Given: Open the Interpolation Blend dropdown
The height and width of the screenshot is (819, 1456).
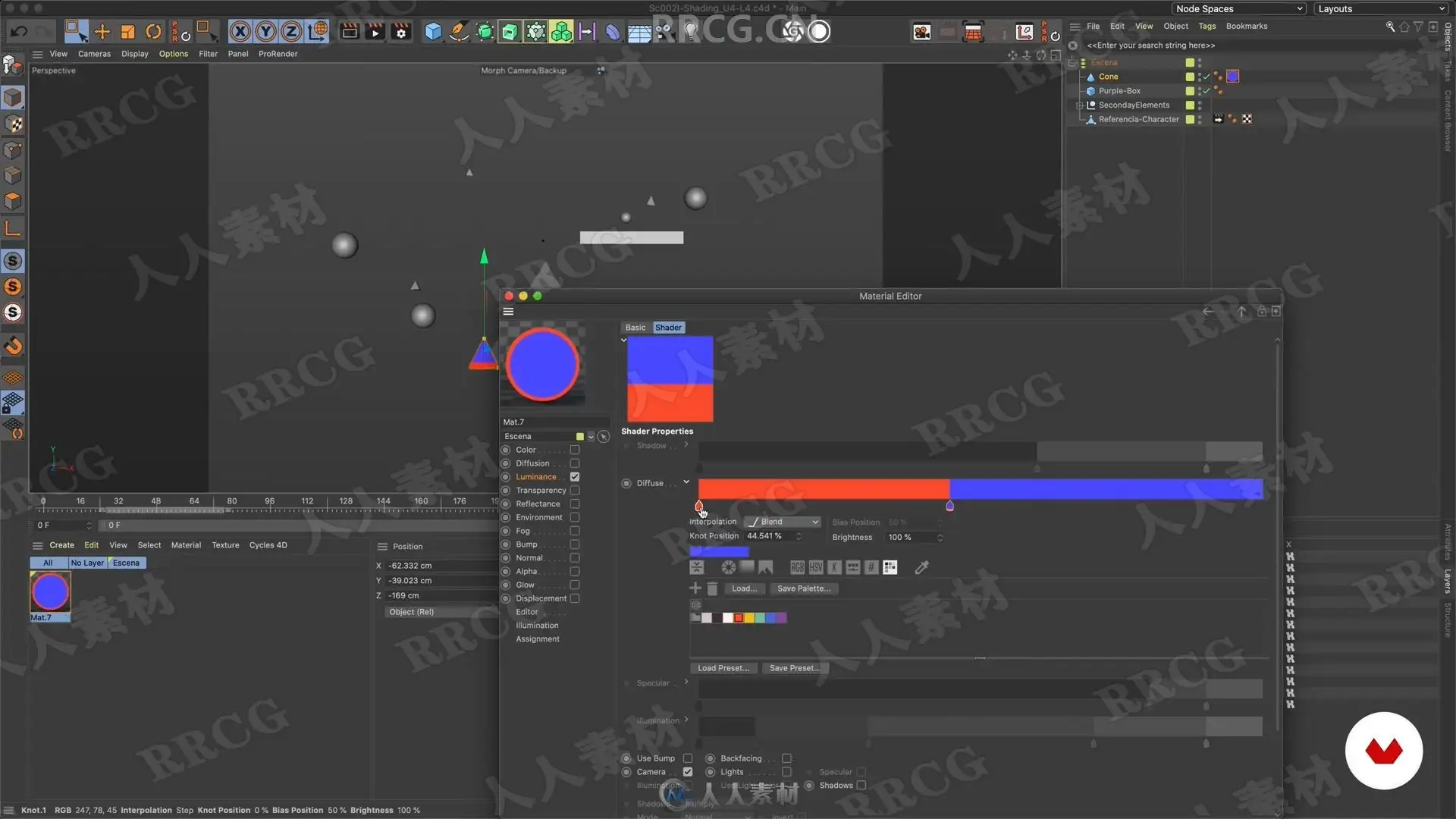Looking at the screenshot, I should pyautogui.click(x=783, y=522).
